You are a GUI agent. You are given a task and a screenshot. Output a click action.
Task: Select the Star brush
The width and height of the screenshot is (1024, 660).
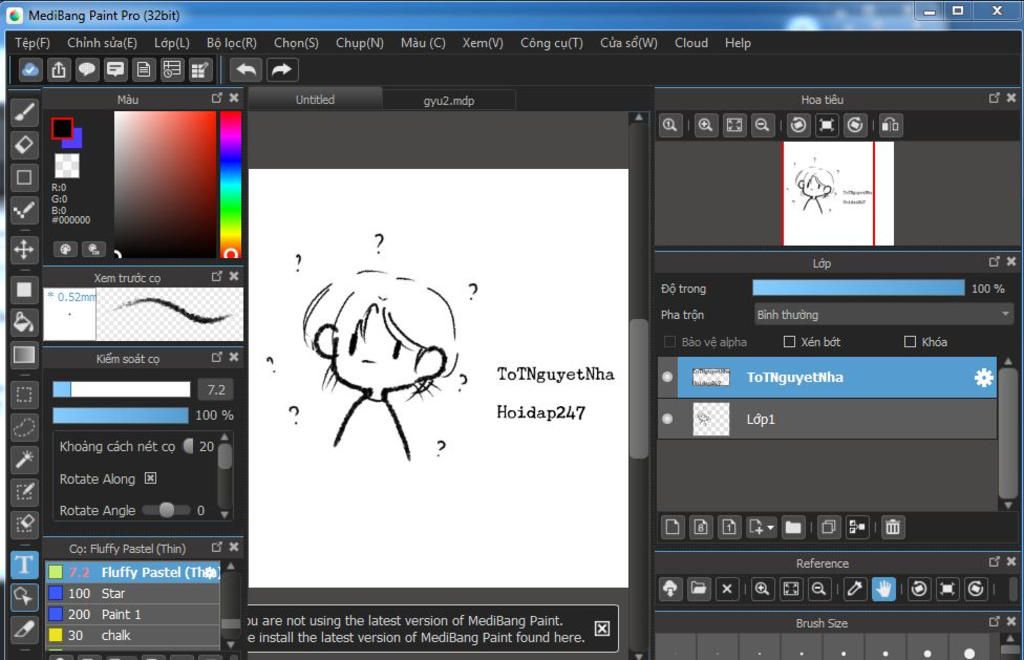[133, 593]
